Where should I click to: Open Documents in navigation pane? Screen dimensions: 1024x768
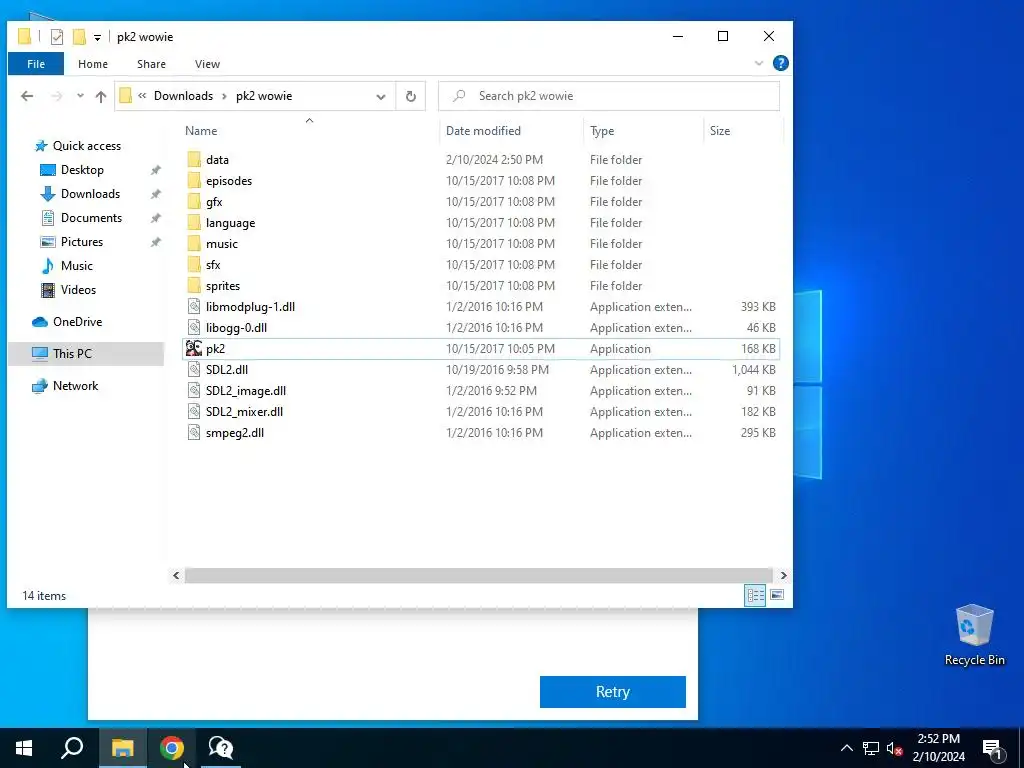91,217
